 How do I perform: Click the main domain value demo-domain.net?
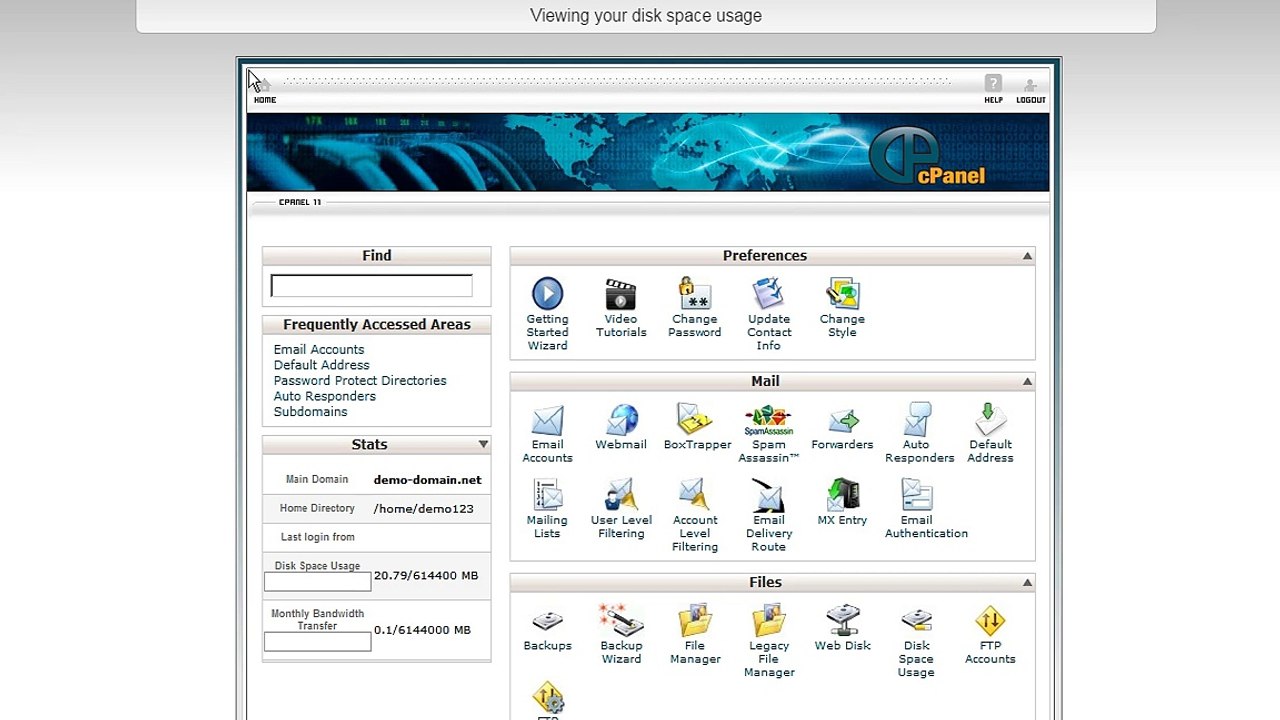pyautogui.click(x=427, y=480)
